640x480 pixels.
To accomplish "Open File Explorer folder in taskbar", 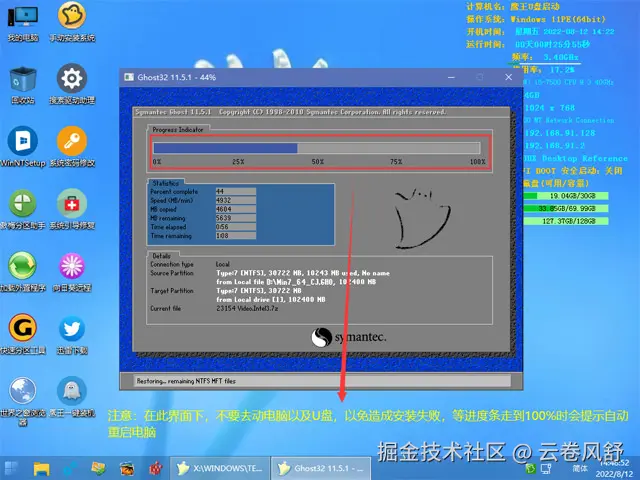I will tap(41, 469).
